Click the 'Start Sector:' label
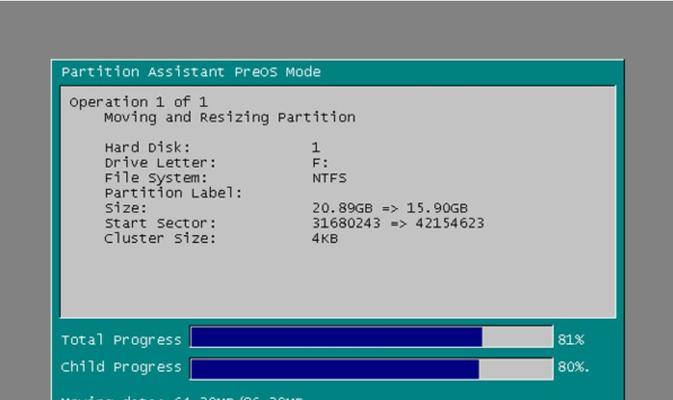The image size is (673, 400). coord(161,223)
